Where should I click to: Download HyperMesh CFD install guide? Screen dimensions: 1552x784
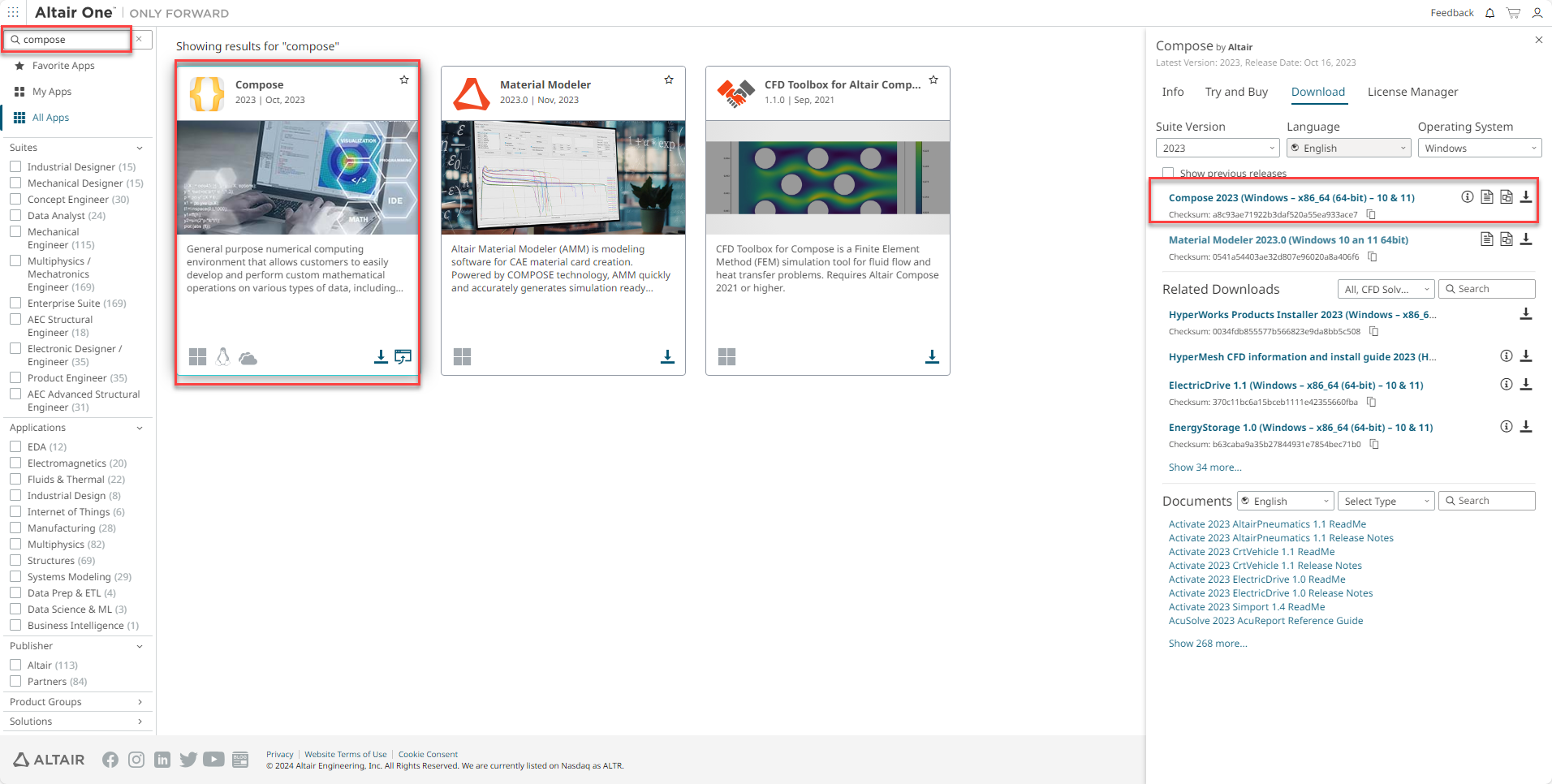pyautogui.click(x=1526, y=356)
